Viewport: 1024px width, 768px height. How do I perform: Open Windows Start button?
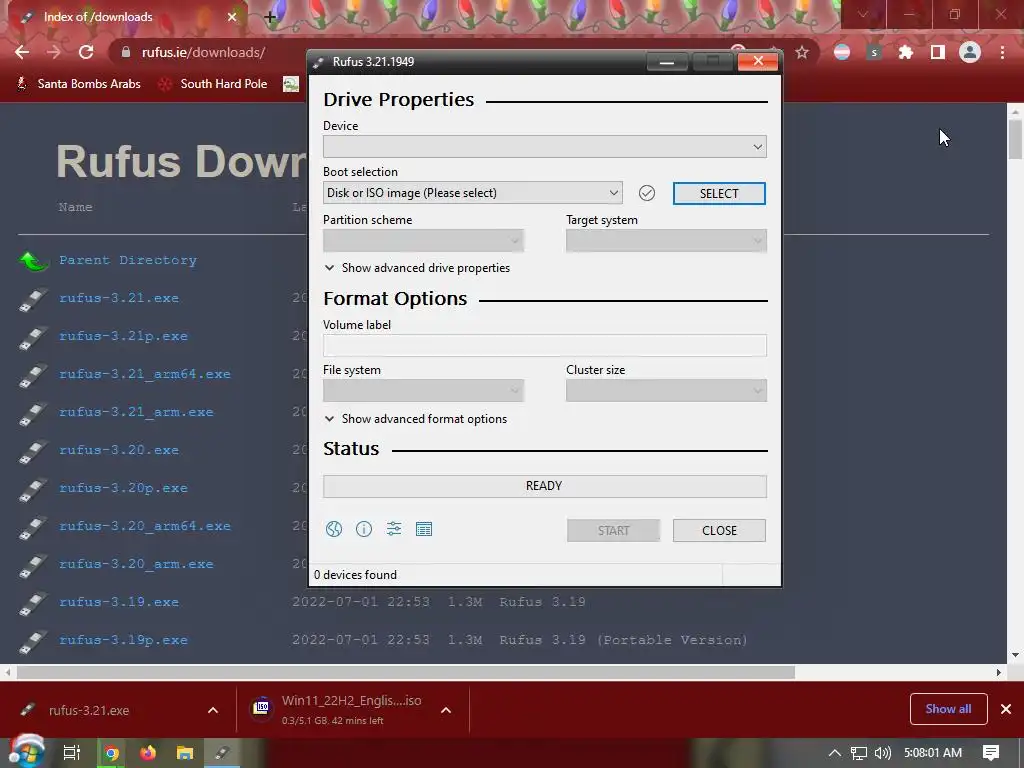coord(27,752)
